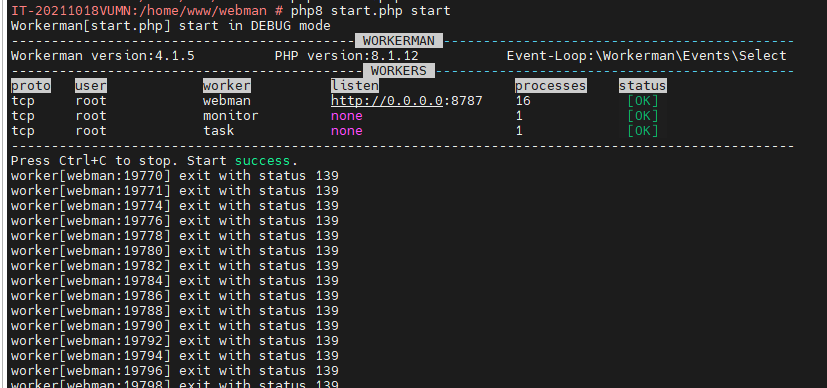Viewport: 827px width, 388px height.
Task: Click the 'proto' column header
Action: pos(31,85)
